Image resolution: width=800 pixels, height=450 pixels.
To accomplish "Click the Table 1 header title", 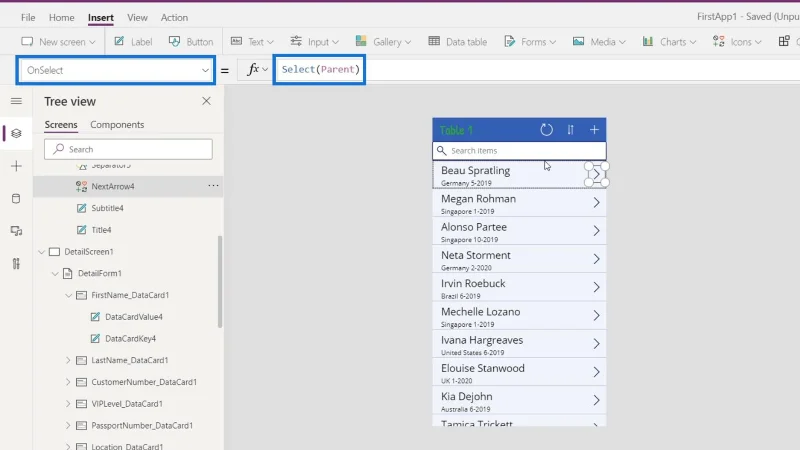I will click(456, 130).
